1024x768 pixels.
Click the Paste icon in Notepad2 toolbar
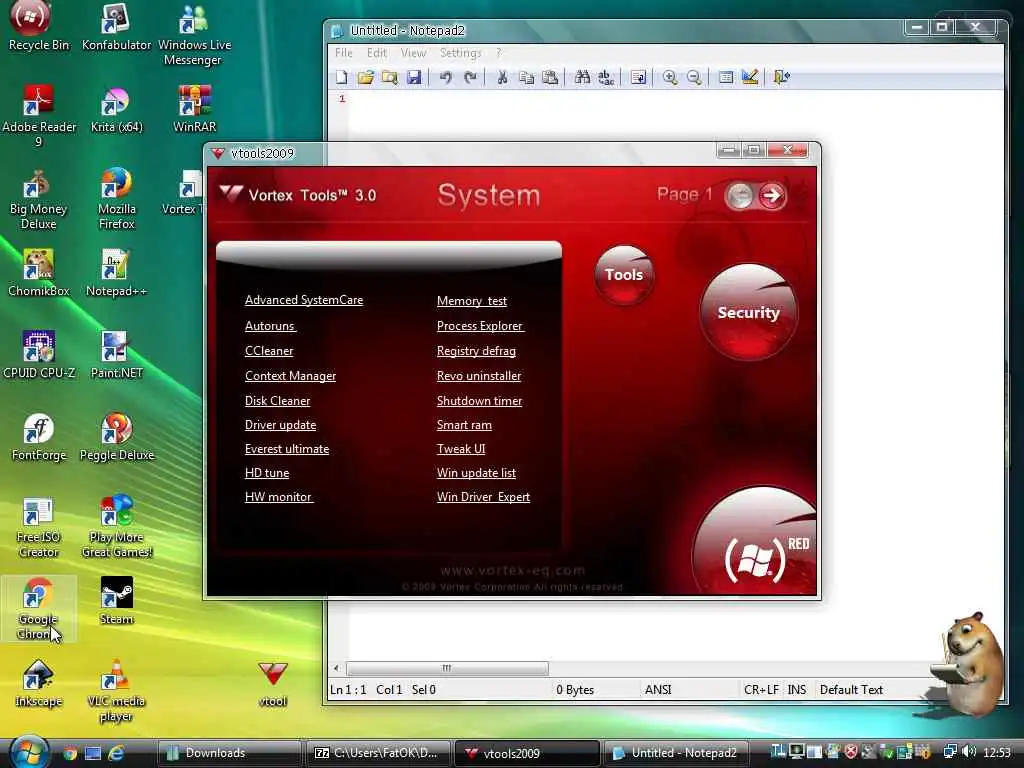click(x=551, y=77)
